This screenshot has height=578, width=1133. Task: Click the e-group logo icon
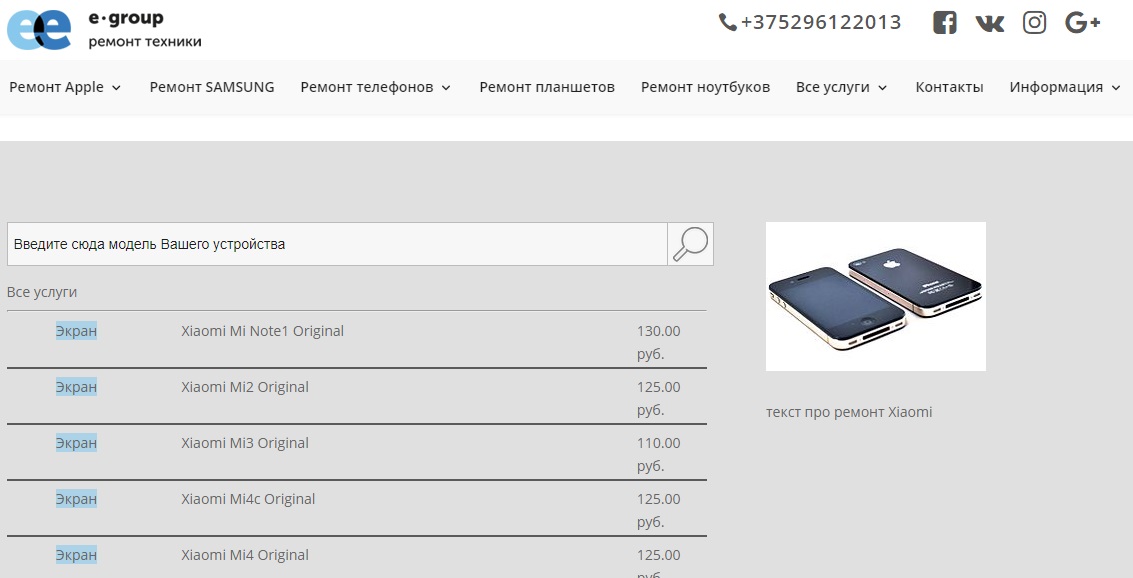click(x=39, y=30)
